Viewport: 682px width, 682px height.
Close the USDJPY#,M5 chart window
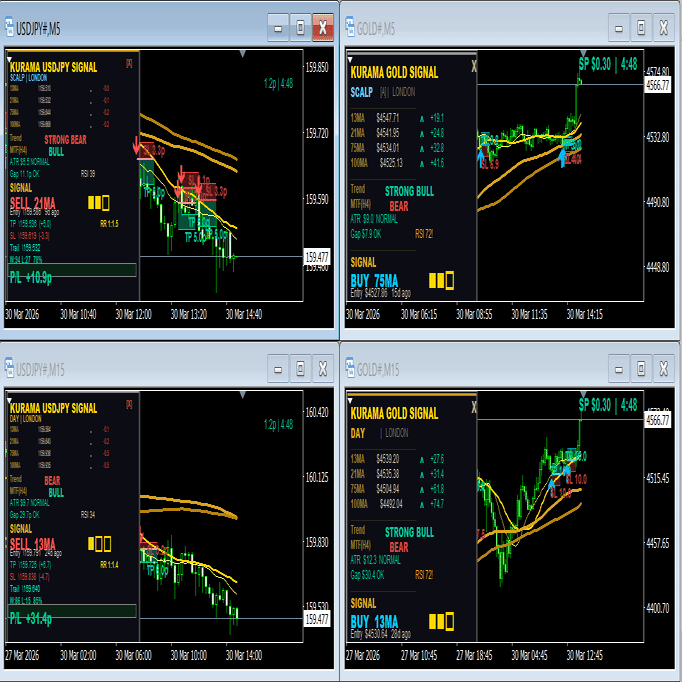pos(323,28)
